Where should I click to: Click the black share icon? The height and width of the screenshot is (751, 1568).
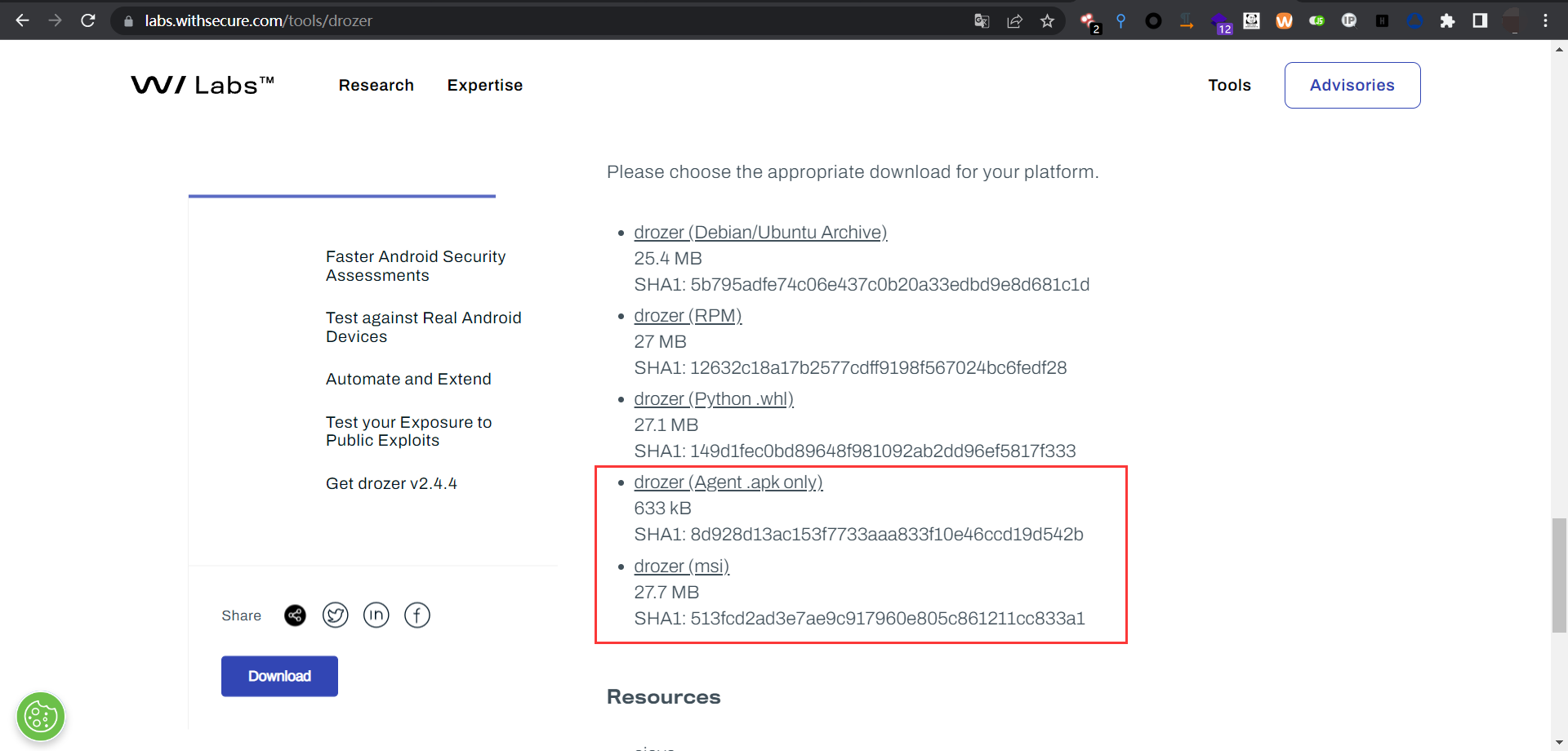[x=295, y=615]
